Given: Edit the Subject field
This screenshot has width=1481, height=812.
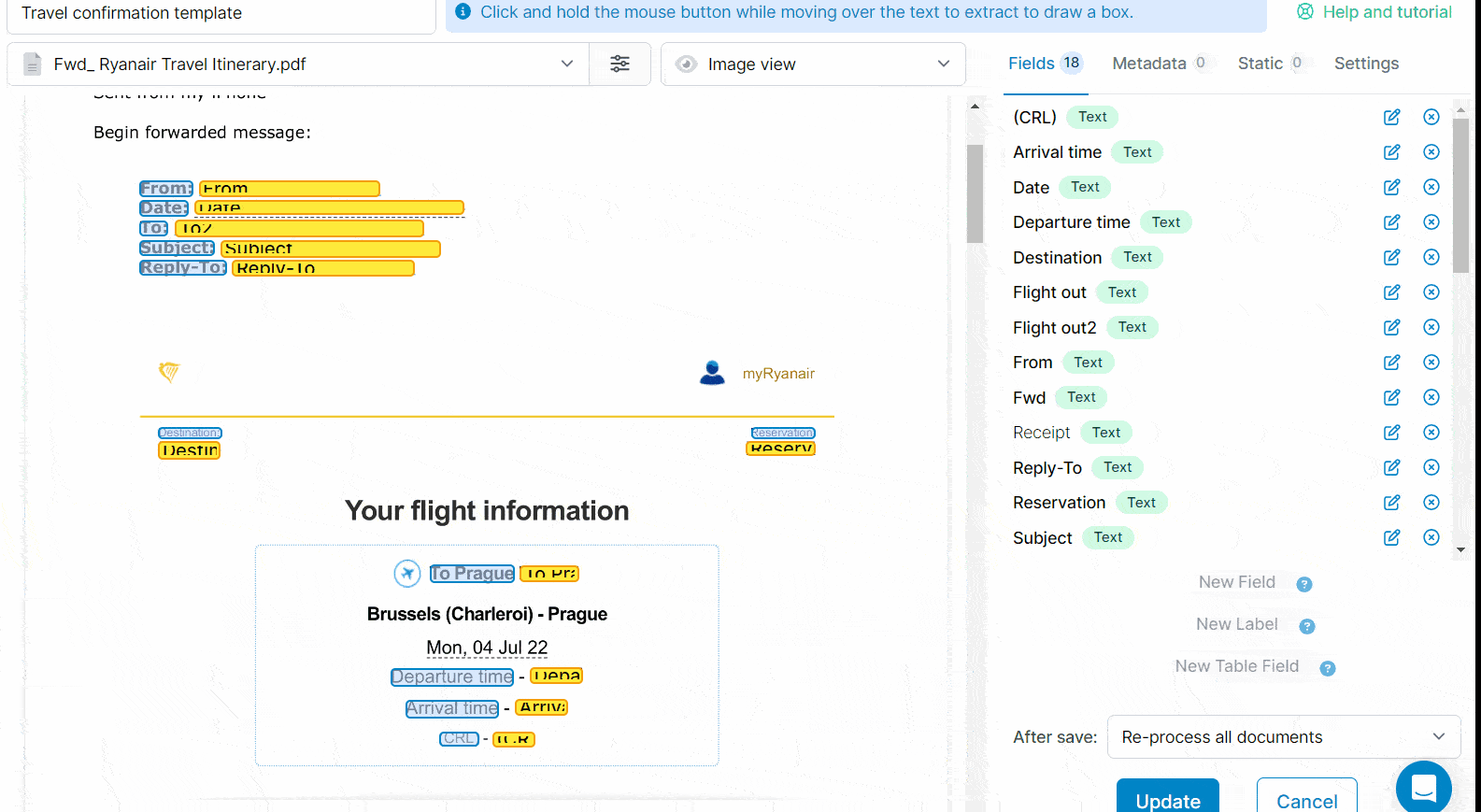Looking at the screenshot, I should [1391, 537].
